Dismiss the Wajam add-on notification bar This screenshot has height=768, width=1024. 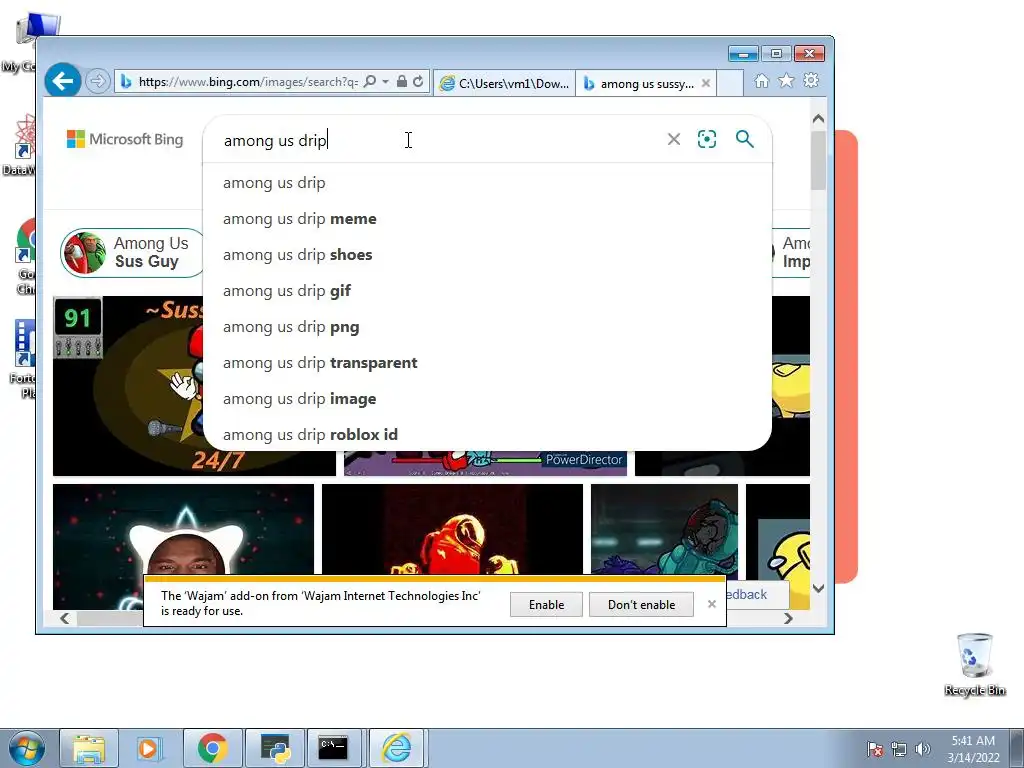pyautogui.click(x=712, y=604)
